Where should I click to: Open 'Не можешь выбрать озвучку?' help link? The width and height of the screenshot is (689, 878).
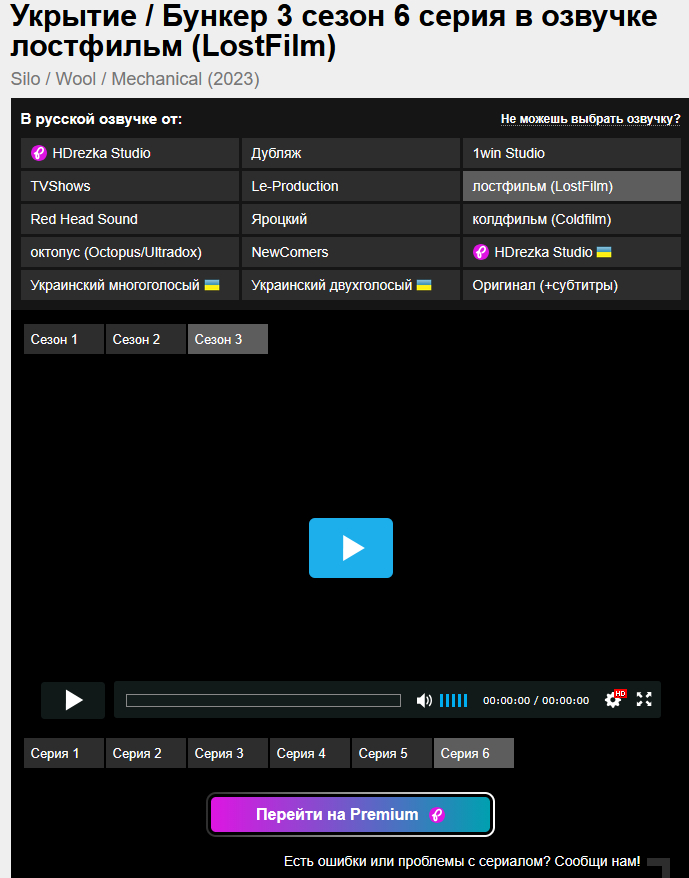click(x=590, y=119)
